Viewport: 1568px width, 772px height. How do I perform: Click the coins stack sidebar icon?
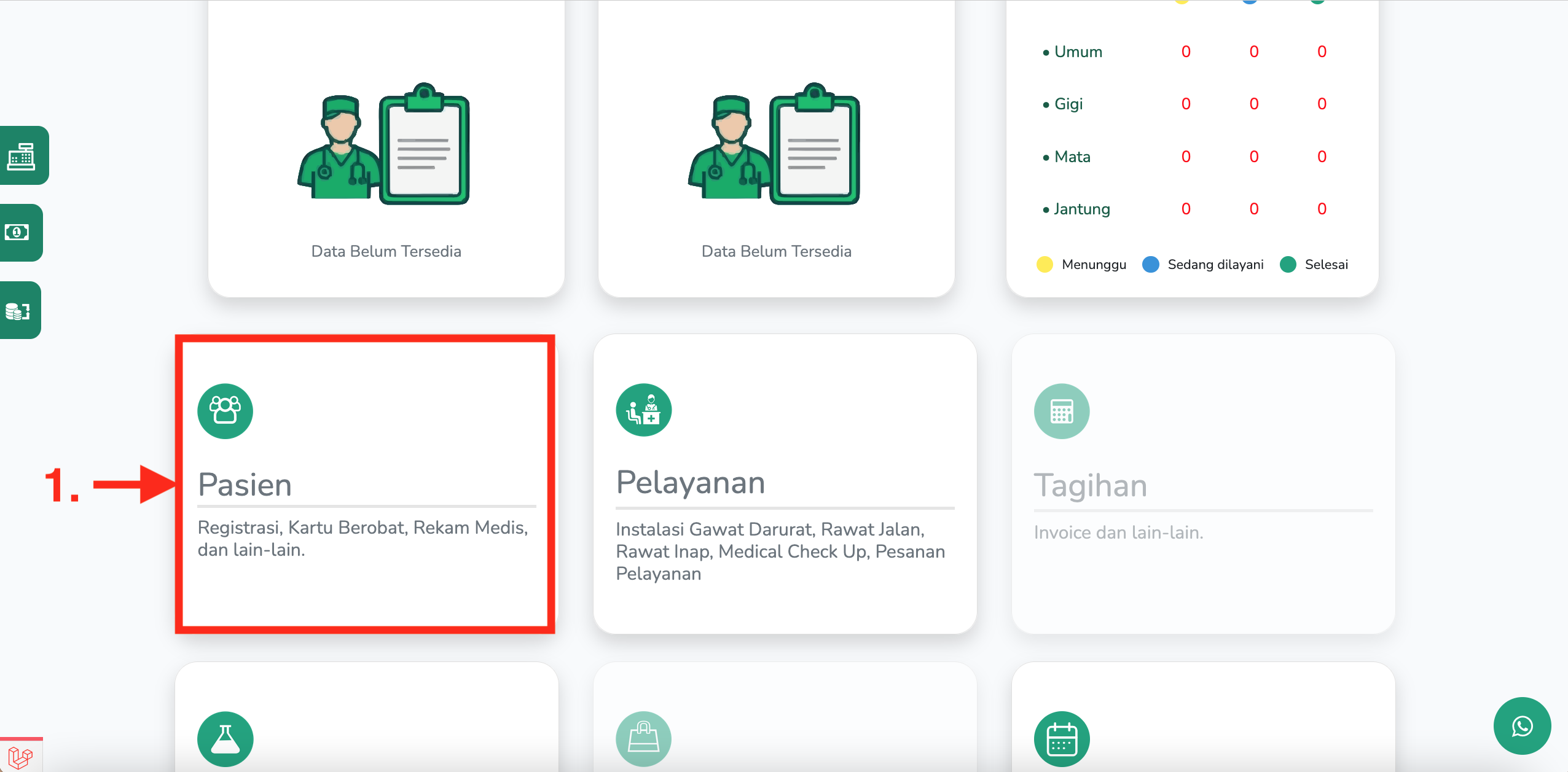pos(17,311)
